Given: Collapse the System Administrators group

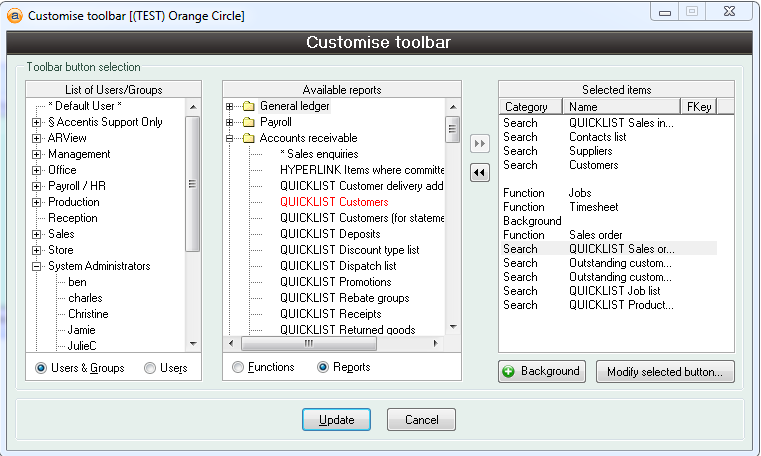Looking at the screenshot, I should [x=37, y=266].
